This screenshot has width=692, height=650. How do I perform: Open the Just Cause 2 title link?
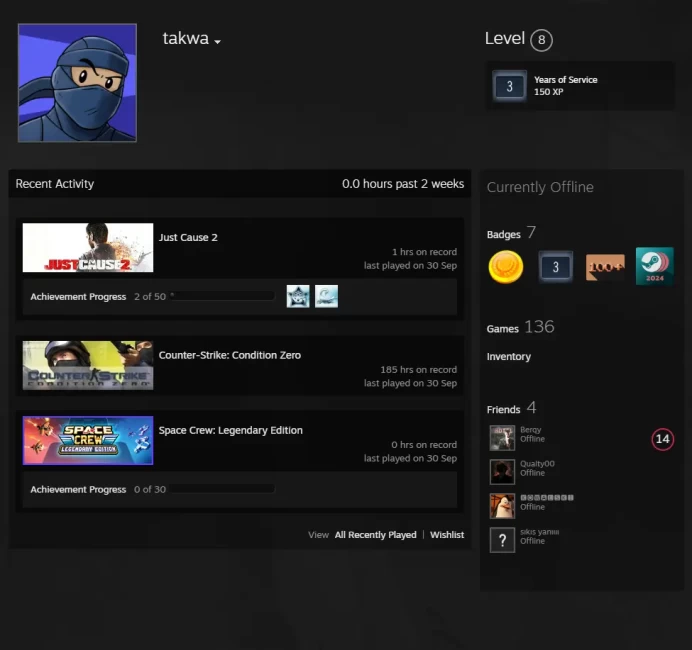pyautogui.click(x=188, y=237)
